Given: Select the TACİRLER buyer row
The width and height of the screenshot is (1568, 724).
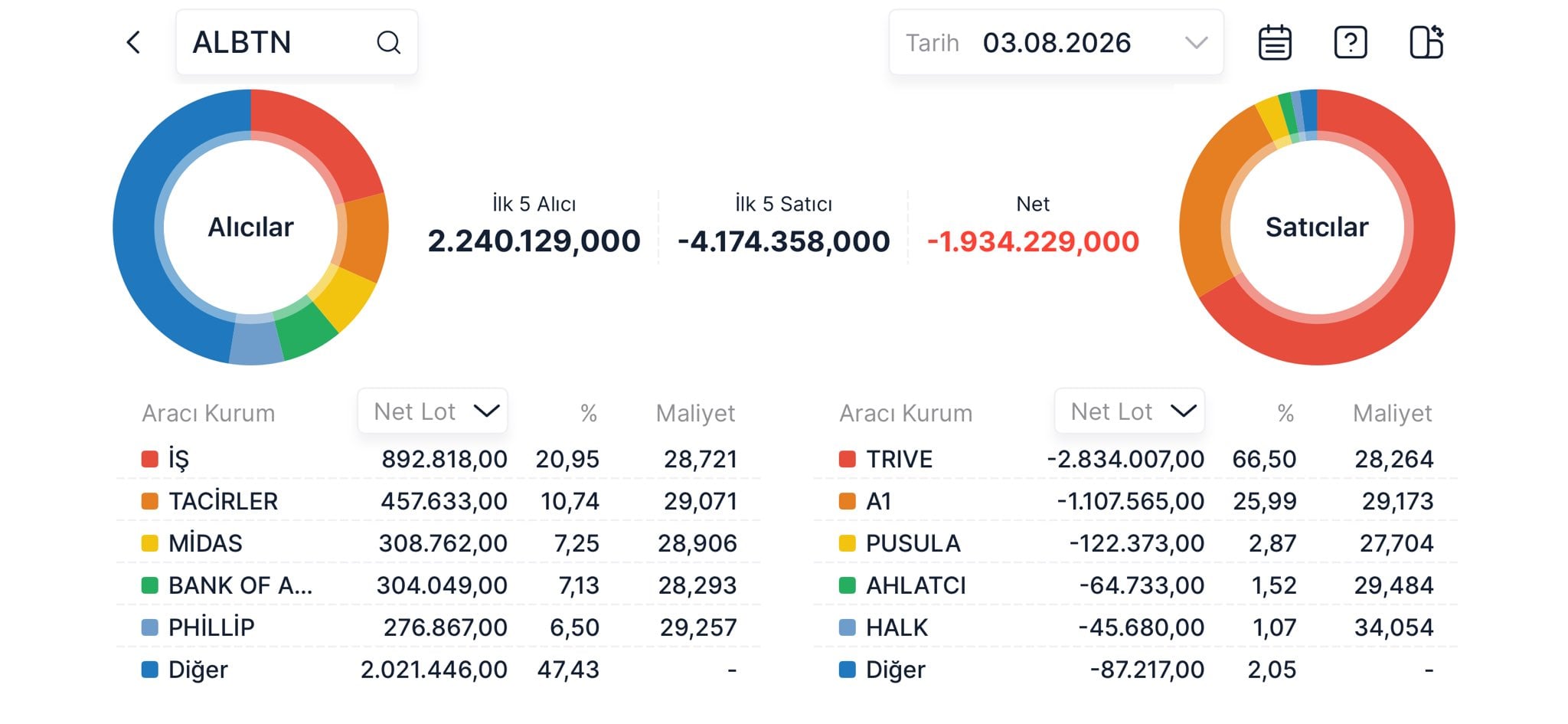Looking at the screenshot, I should [x=439, y=501].
